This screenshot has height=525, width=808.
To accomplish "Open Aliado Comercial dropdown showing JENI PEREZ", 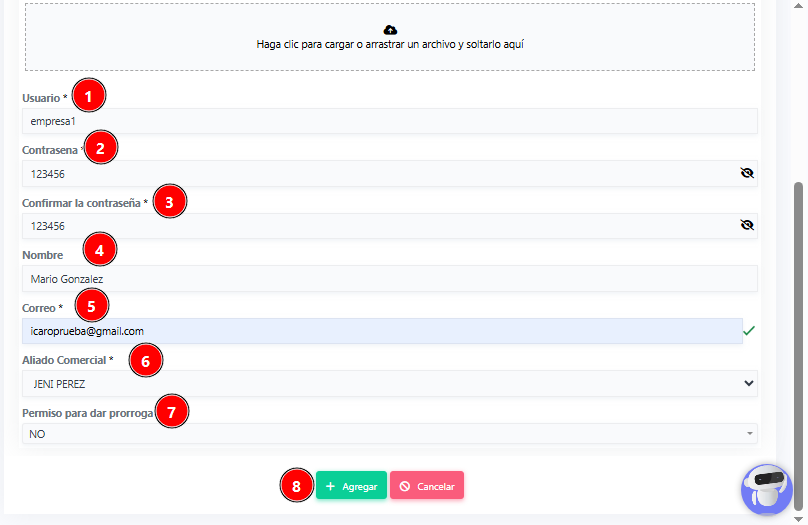I will point(389,383).
